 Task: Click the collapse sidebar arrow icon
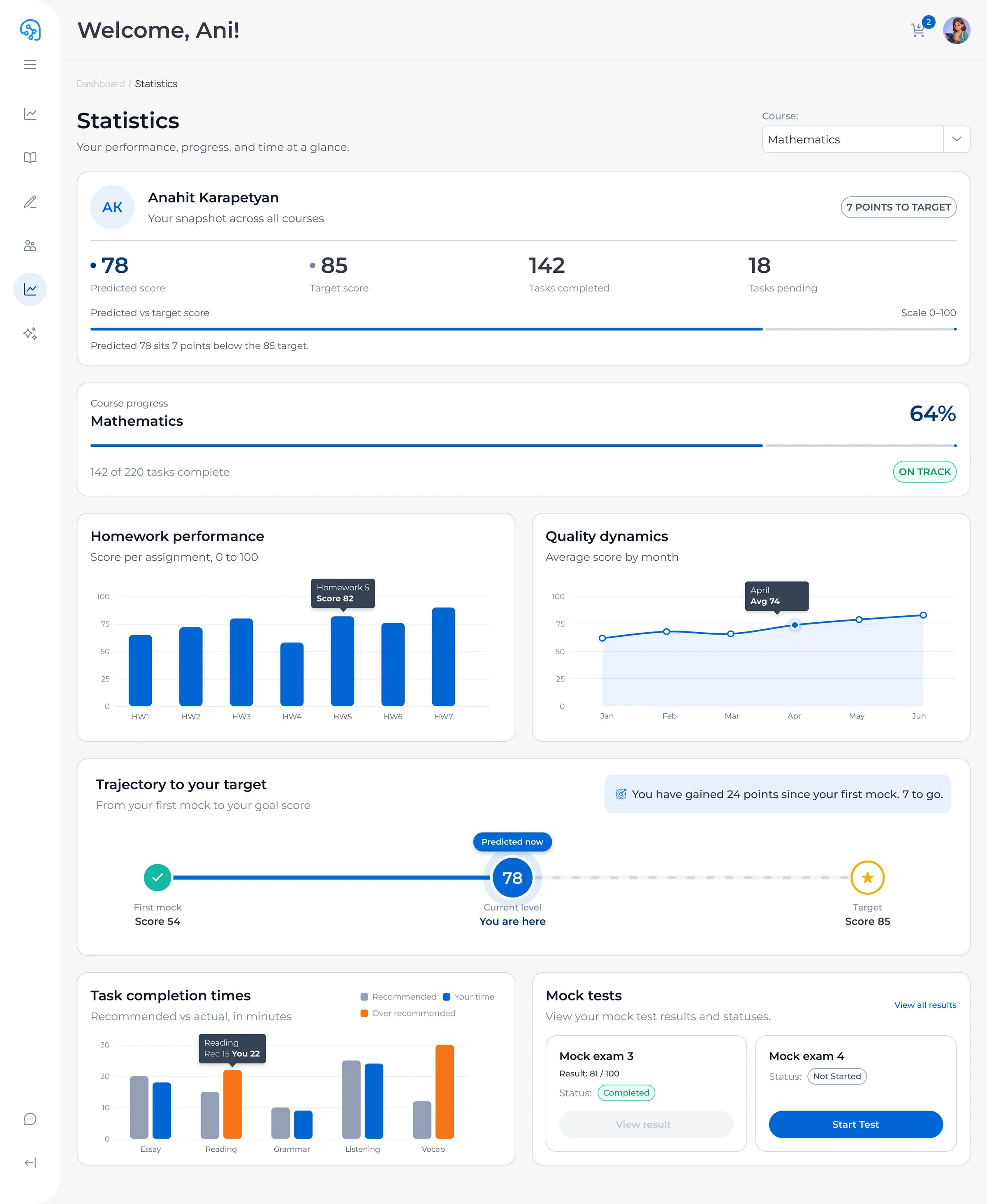(x=30, y=1163)
